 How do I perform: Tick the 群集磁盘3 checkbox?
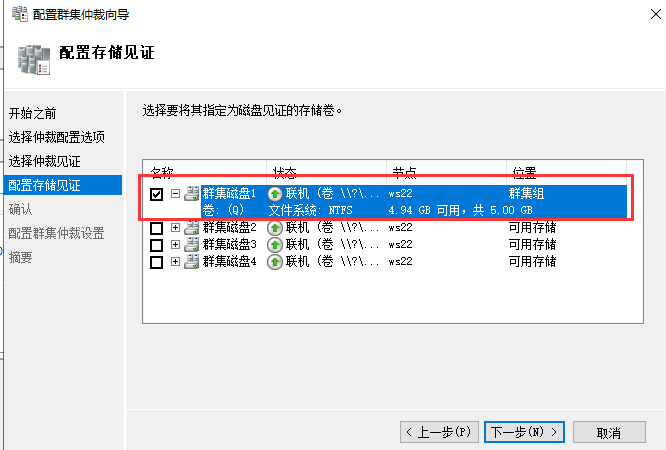156,245
